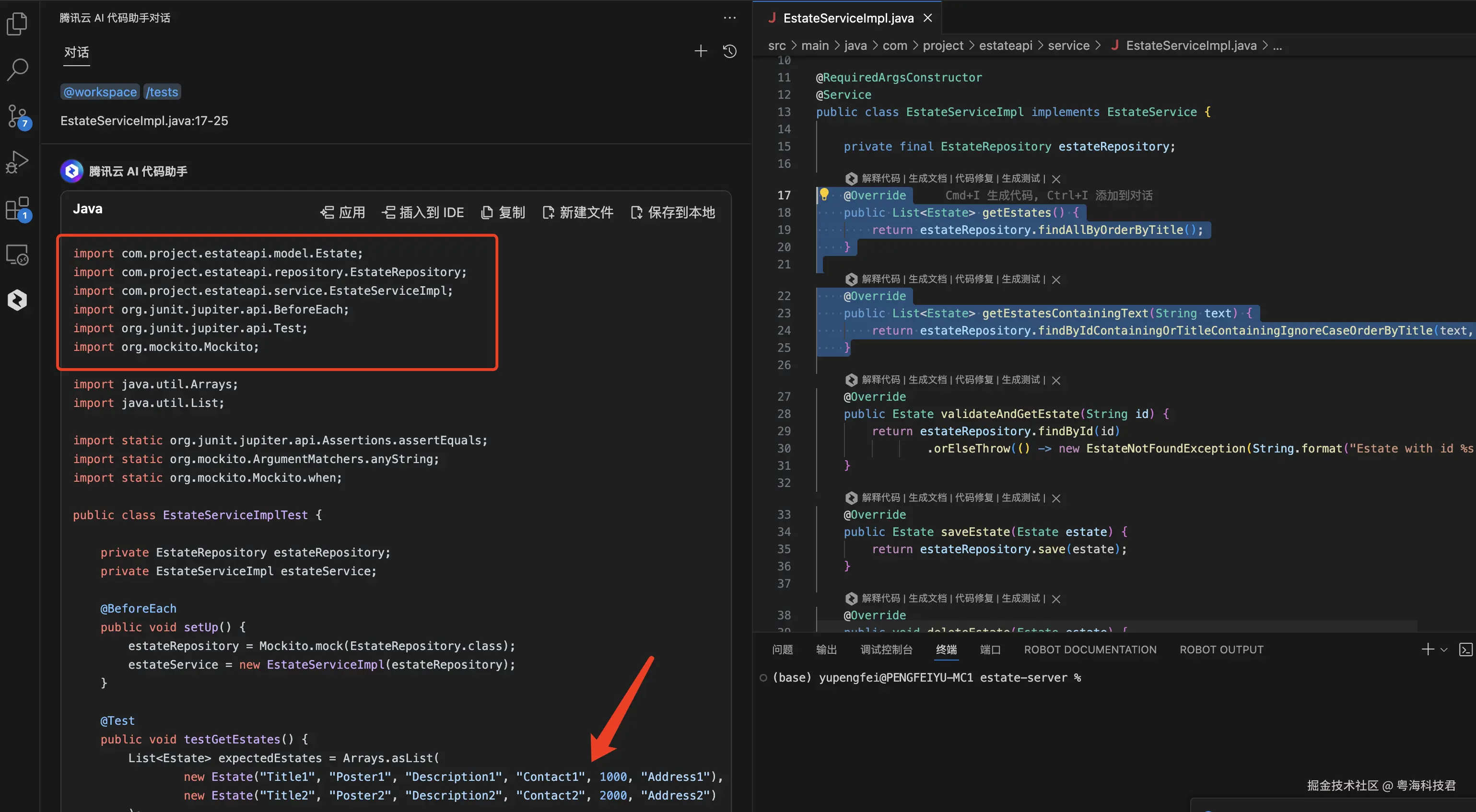Open Tencent Cloud AI assistant sidebar icon

point(17,300)
